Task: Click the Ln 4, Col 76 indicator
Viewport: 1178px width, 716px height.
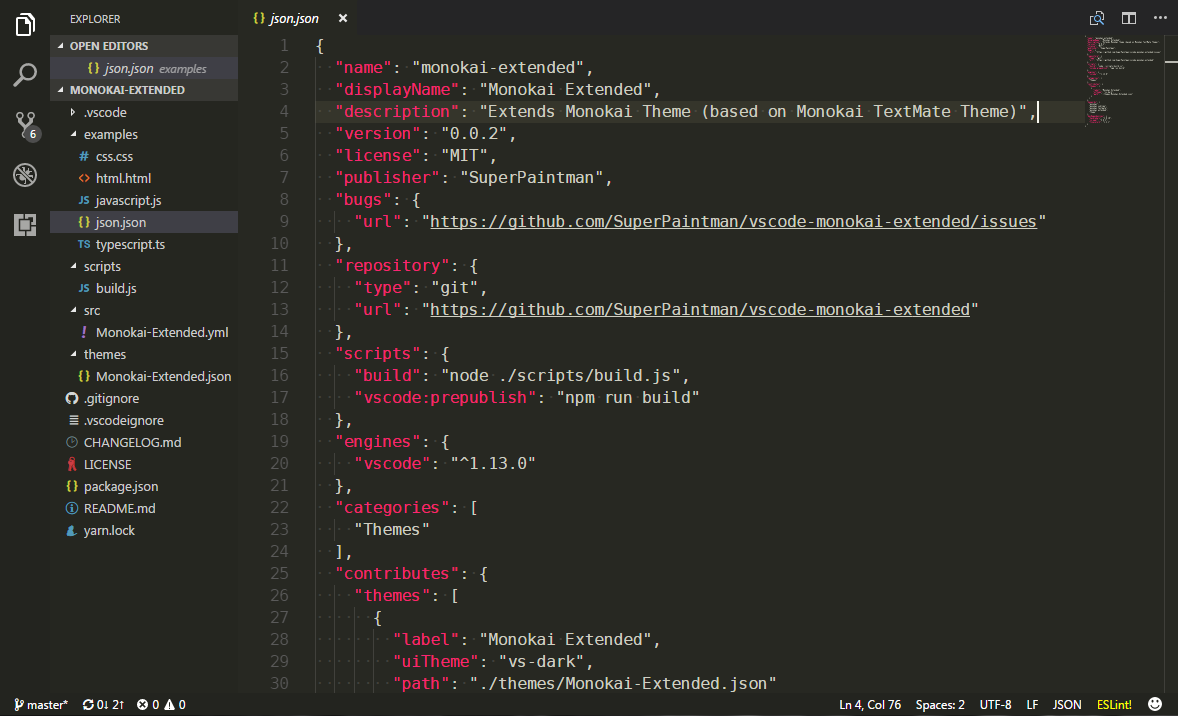Action: point(870,705)
